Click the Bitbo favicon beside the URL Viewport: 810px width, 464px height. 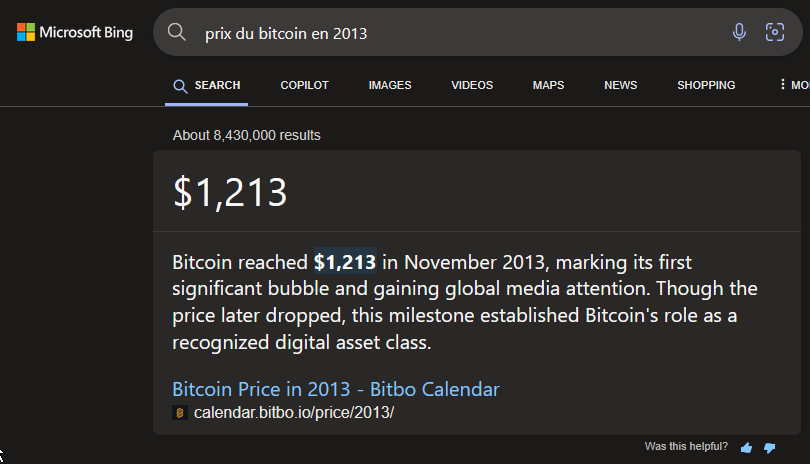click(x=180, y=413)
